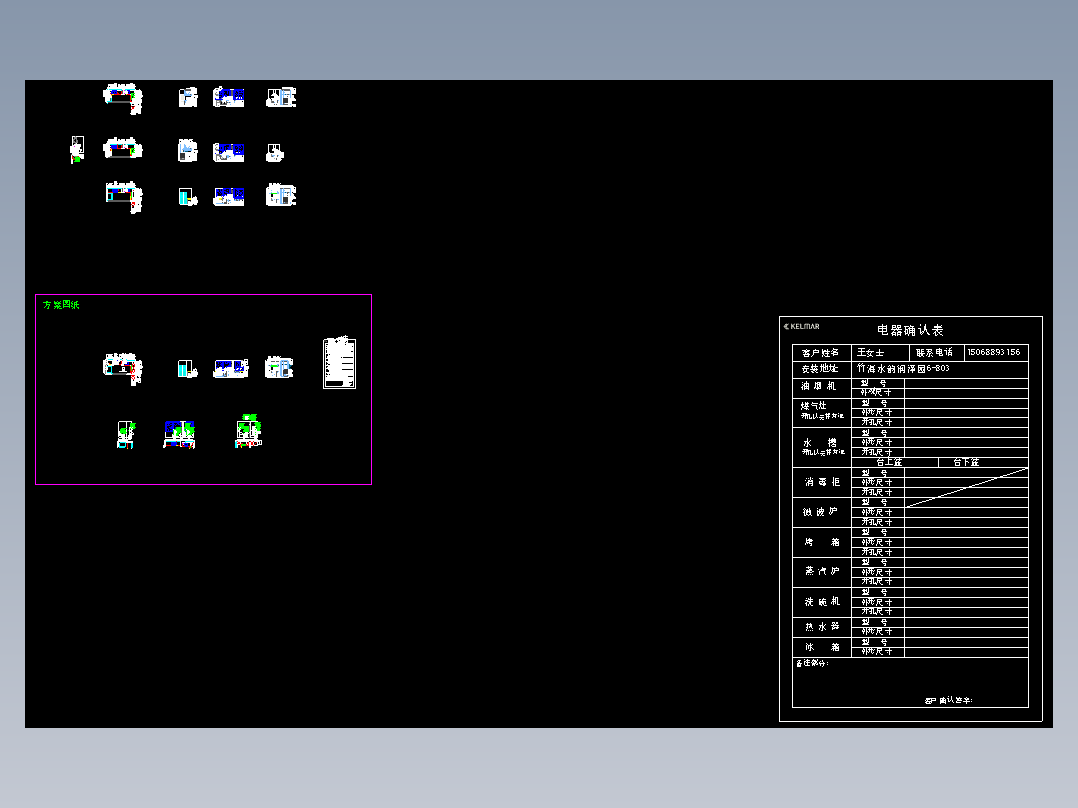Click the 微波炉 row label
The image size is (1078, 808).
tap(822, 512)
